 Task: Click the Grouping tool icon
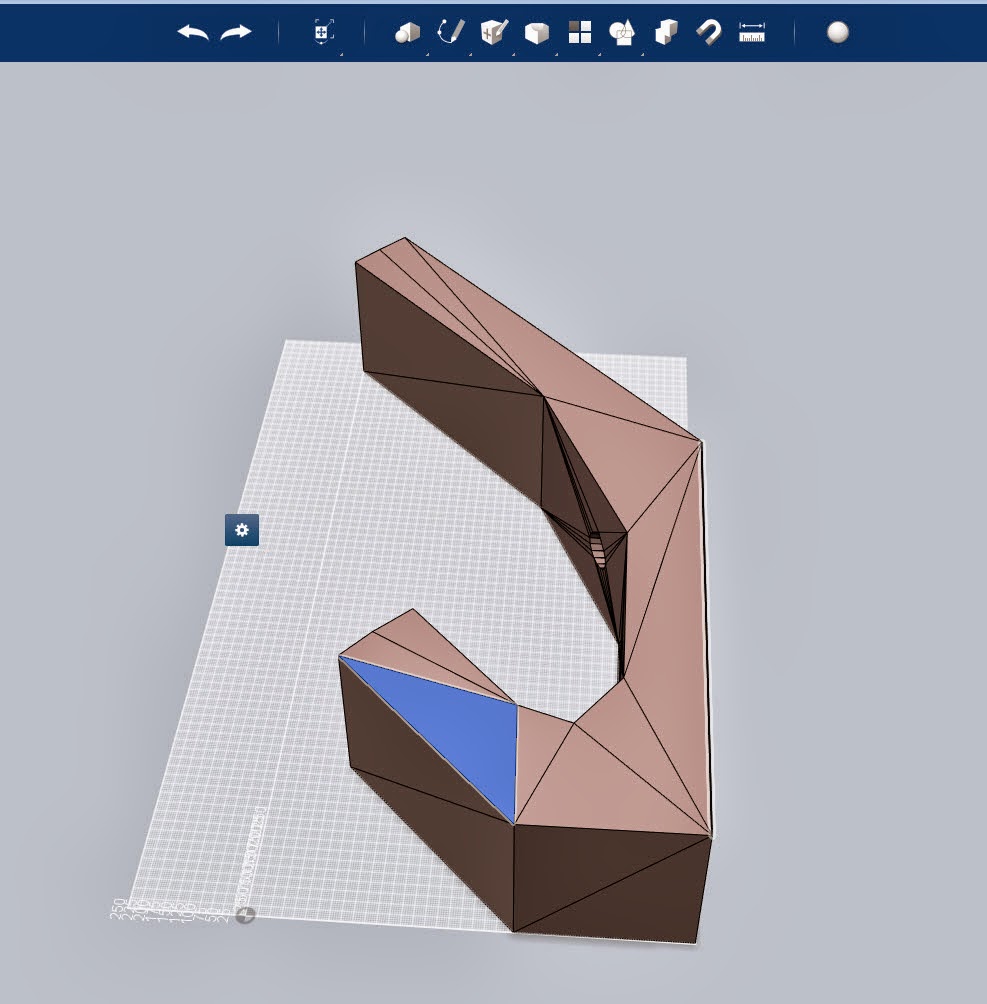click(622, 33)
